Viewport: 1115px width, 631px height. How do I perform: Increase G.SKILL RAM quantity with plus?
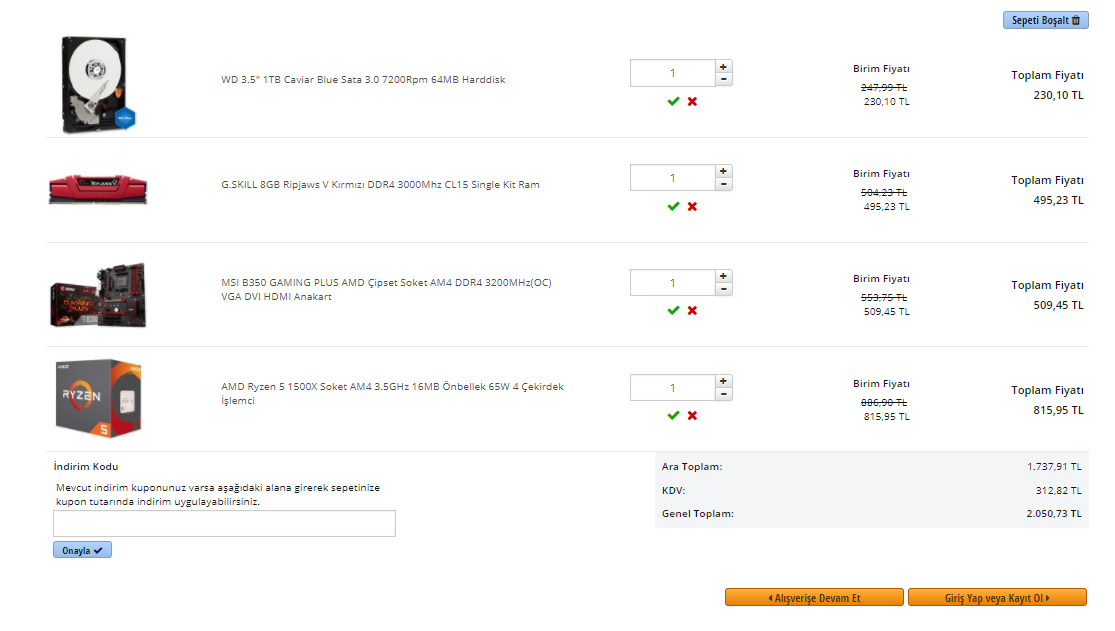tap(723, 171)
